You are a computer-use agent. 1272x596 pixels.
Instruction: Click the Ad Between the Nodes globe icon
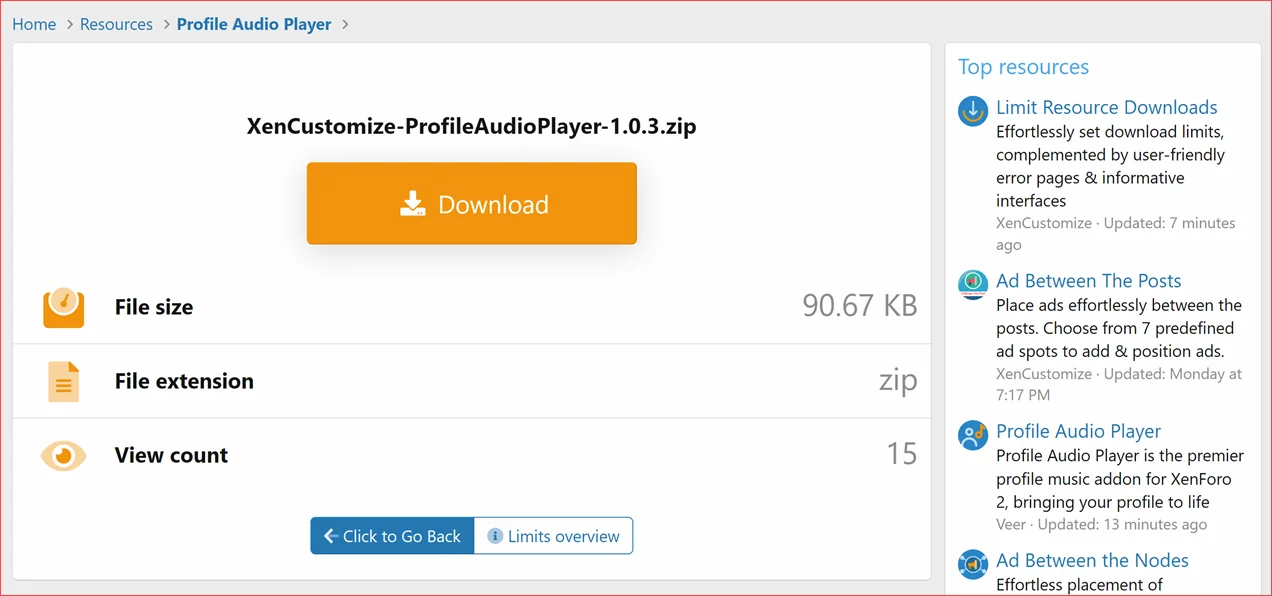click(x=972, y=565)
